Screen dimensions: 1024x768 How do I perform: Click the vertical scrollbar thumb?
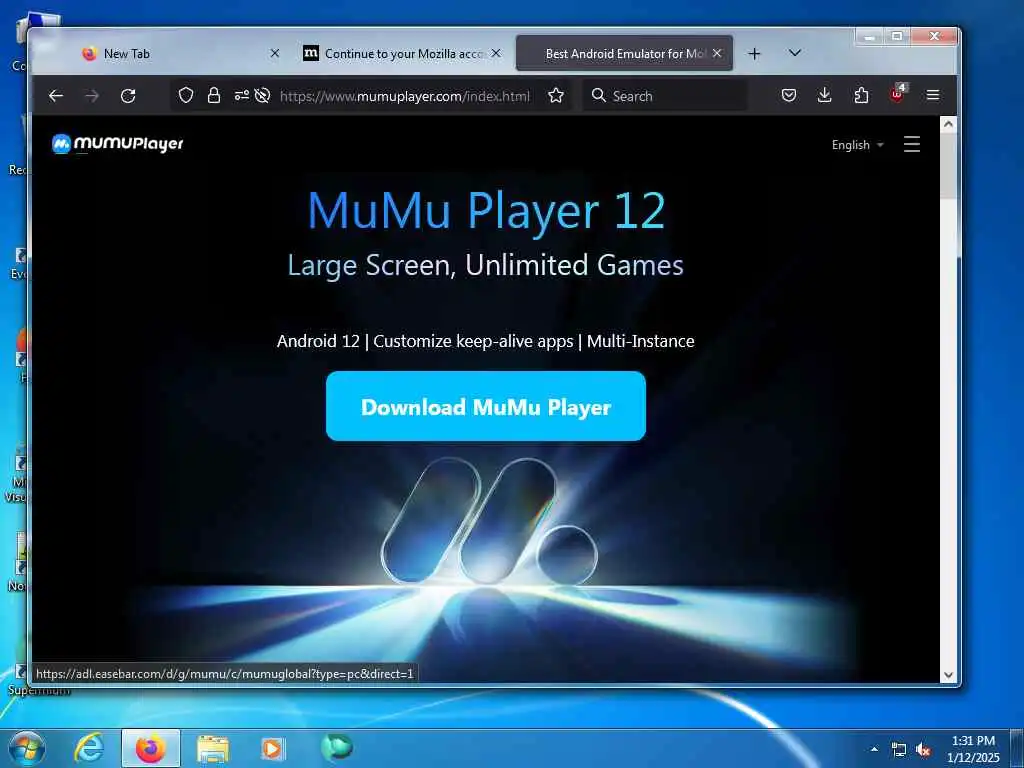(x=949, y=166)
